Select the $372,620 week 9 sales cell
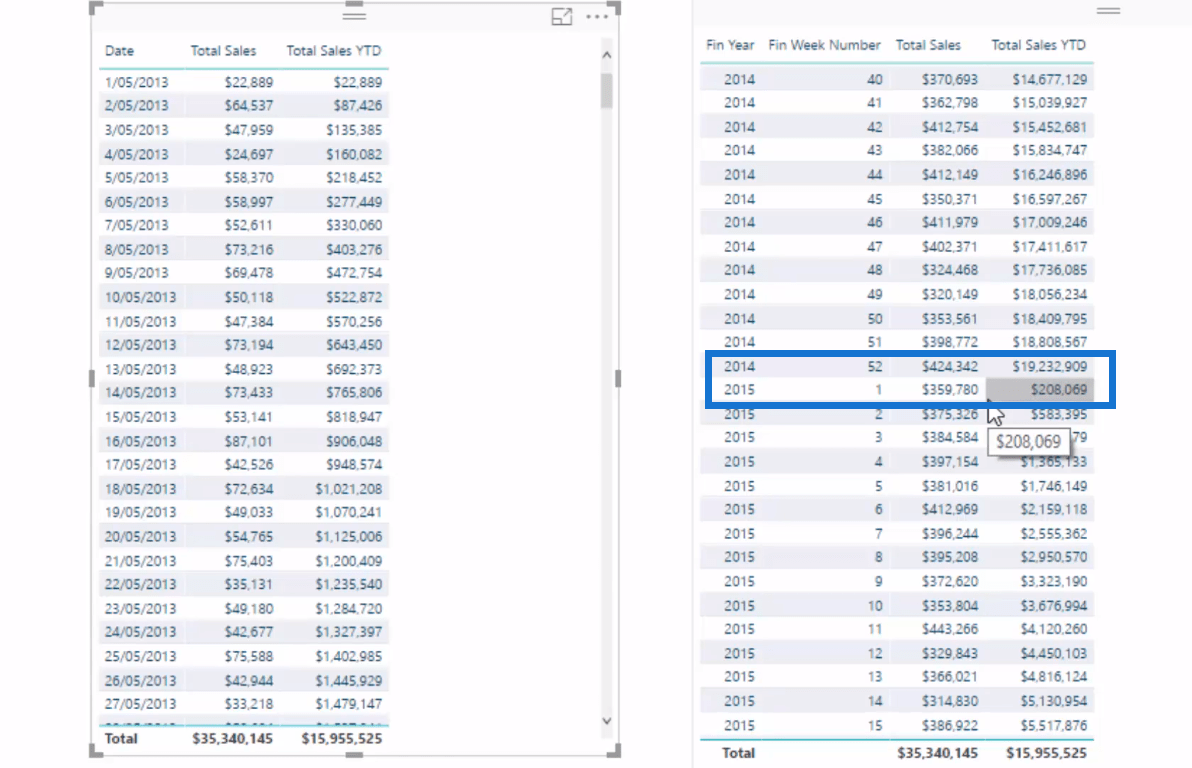Screen dimensions: 1192x768 [x=949, y=581]
